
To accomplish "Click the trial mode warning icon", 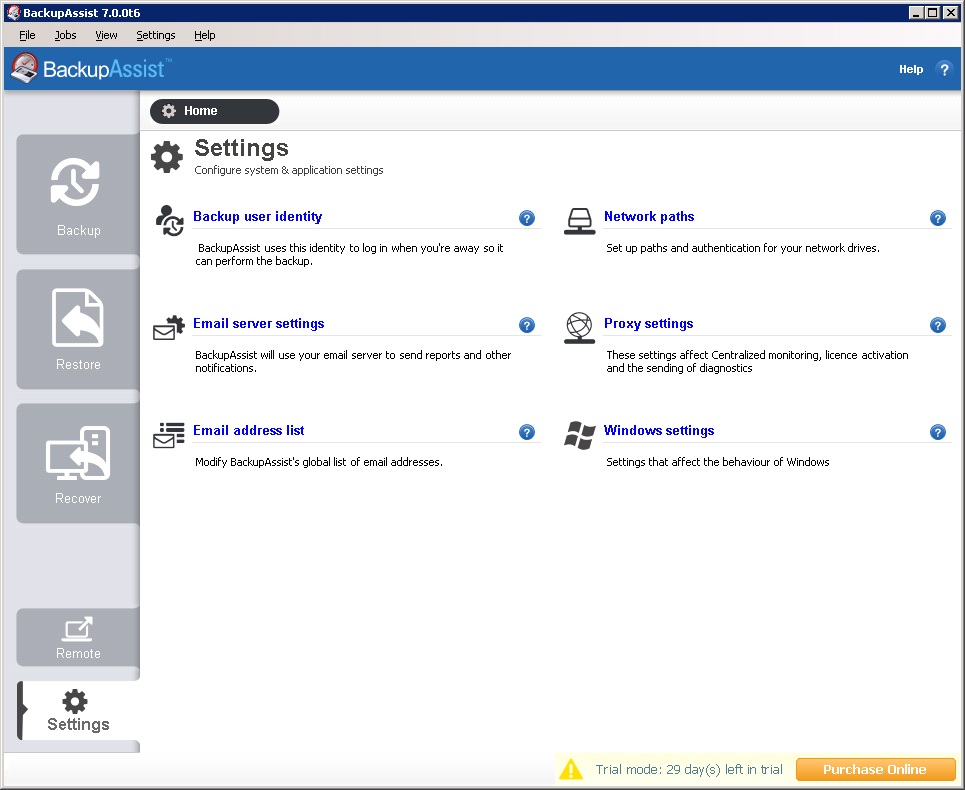I will tap(571, 769).
